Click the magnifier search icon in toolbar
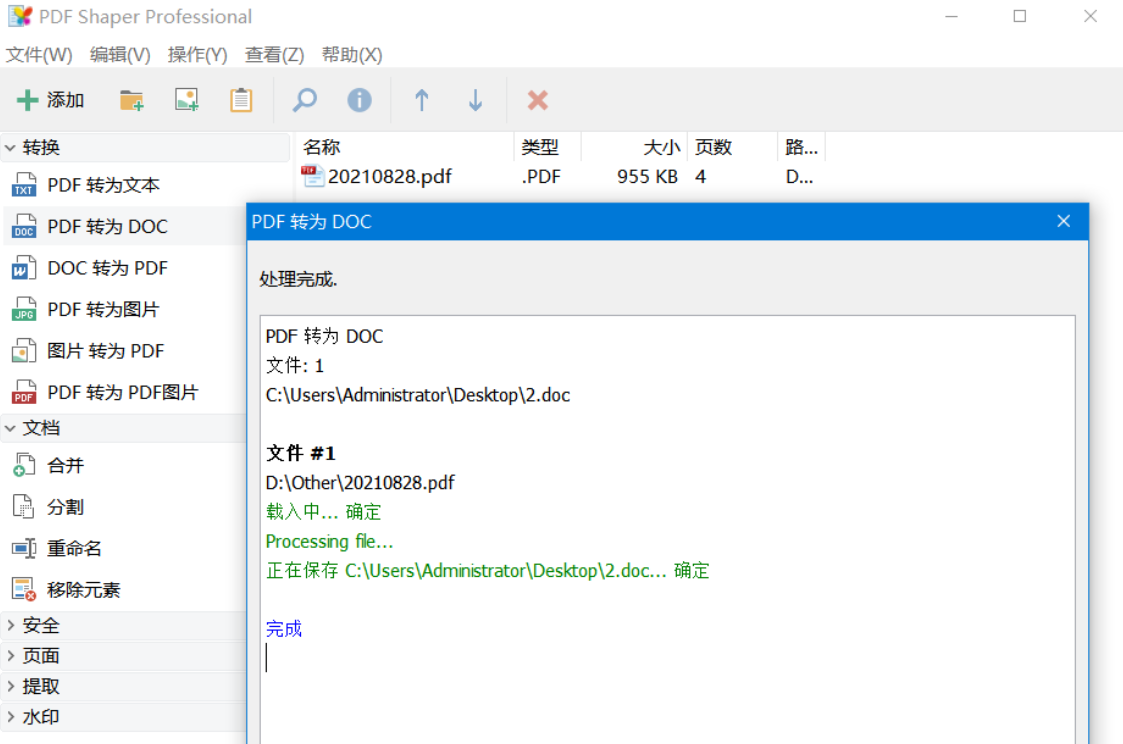1123x744 pixels. 304,100
